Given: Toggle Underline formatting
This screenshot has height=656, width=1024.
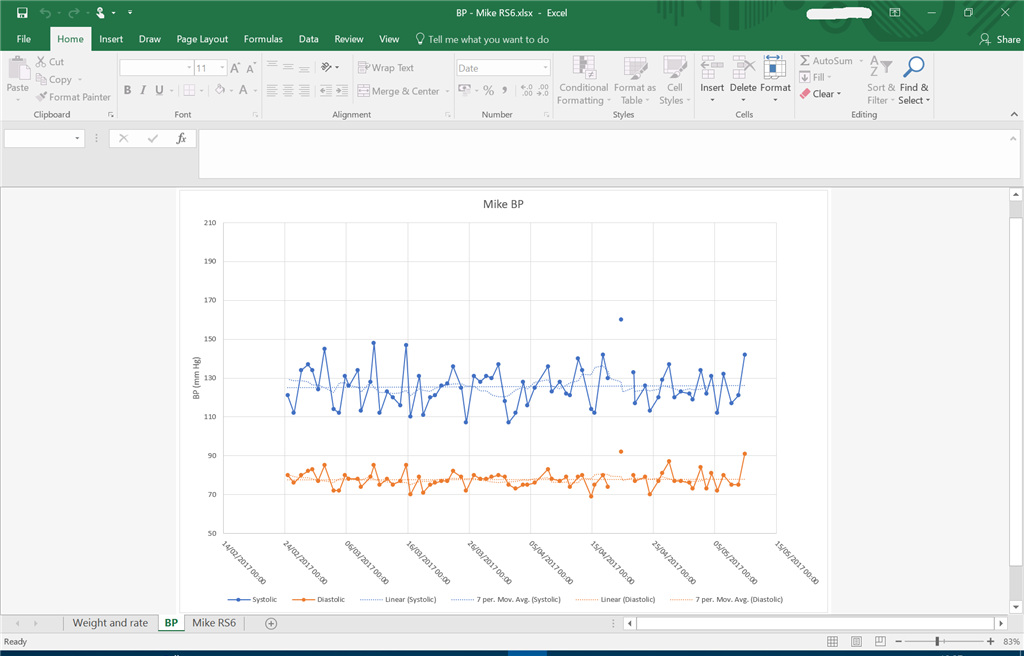Looking at the screenshot, I should pyautogui.click(x=159, y=90).
